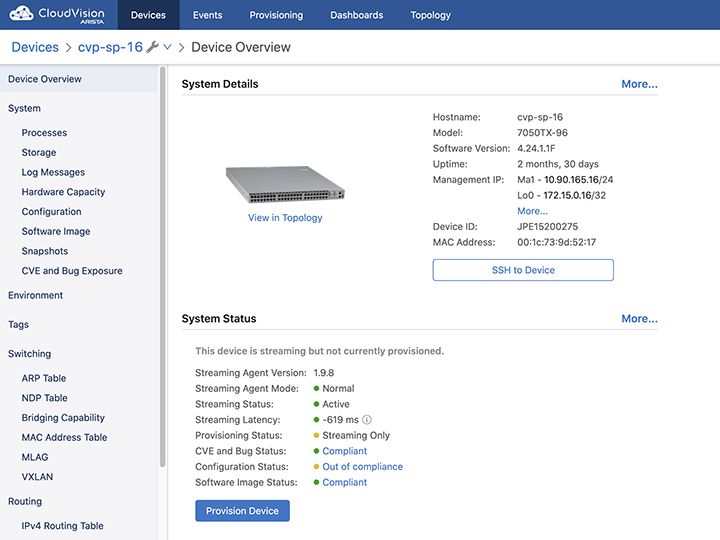Open Software Image in the sidebar

tap(56, 231)
